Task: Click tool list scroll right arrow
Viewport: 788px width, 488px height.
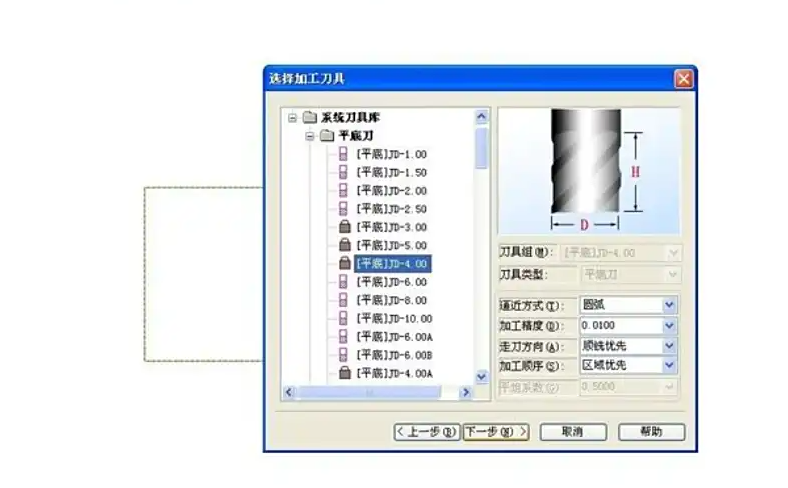Action: pyautogui.click(x=466, y=392)
